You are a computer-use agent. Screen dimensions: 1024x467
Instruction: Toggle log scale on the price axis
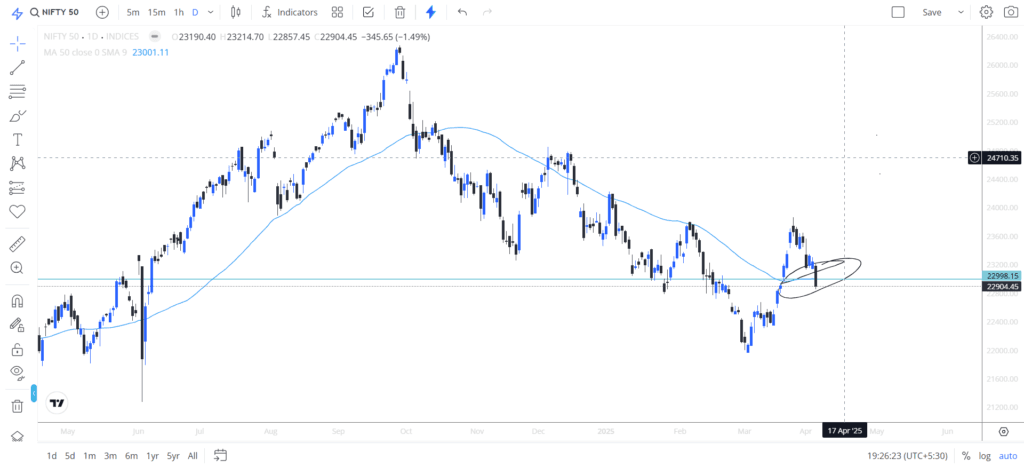984,456
